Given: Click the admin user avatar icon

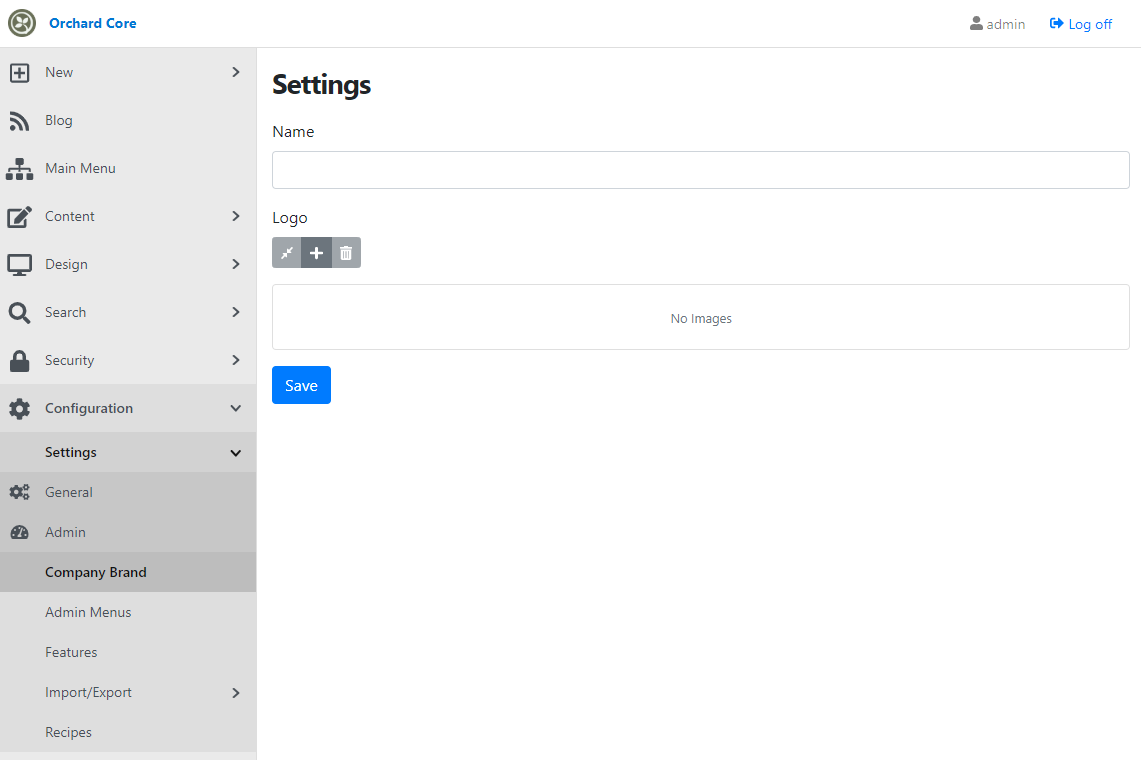Looking at the screenshot, I should 976,23.
